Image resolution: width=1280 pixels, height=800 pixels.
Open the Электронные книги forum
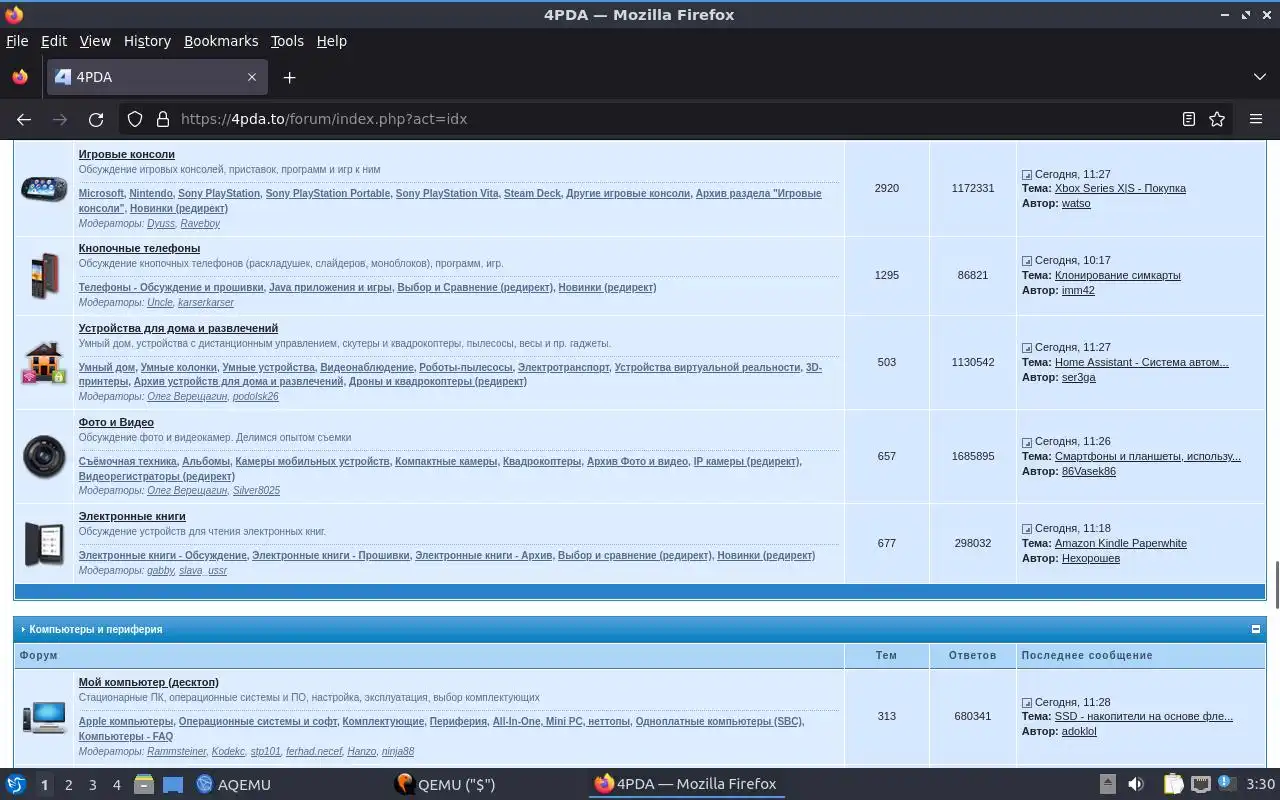(x=132, y=516)
